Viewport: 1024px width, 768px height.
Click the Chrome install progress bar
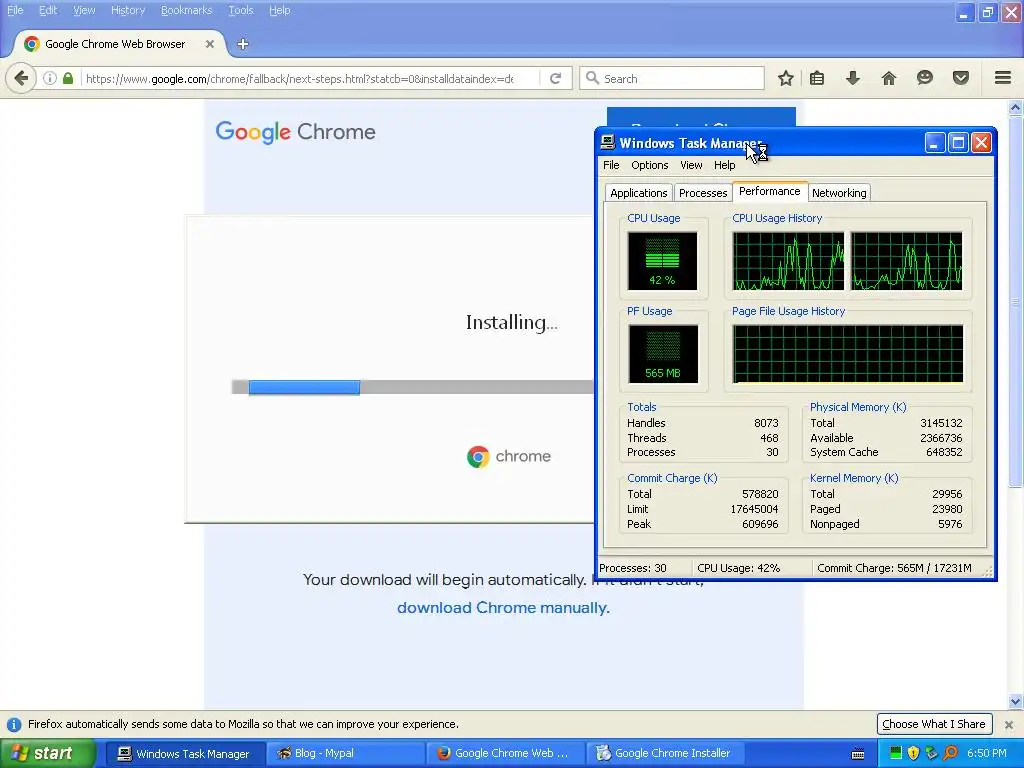413,387
